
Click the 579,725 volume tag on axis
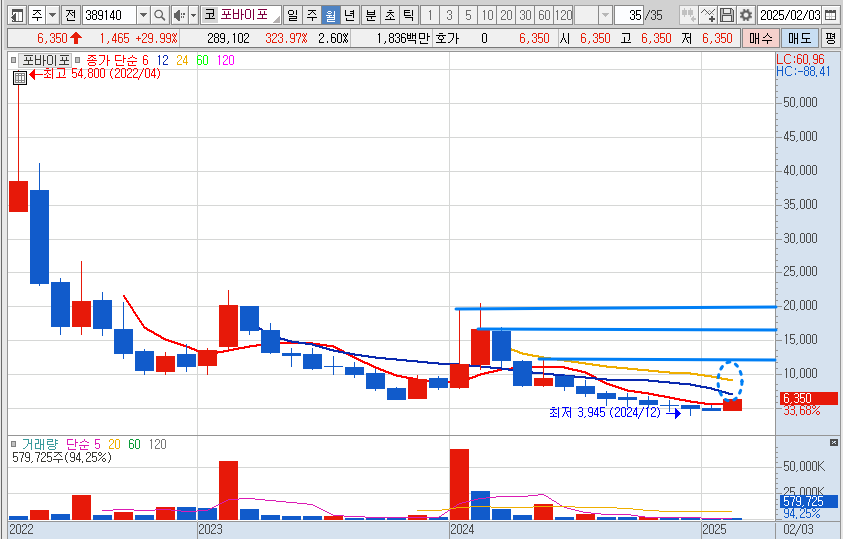(x=808, y=501)
